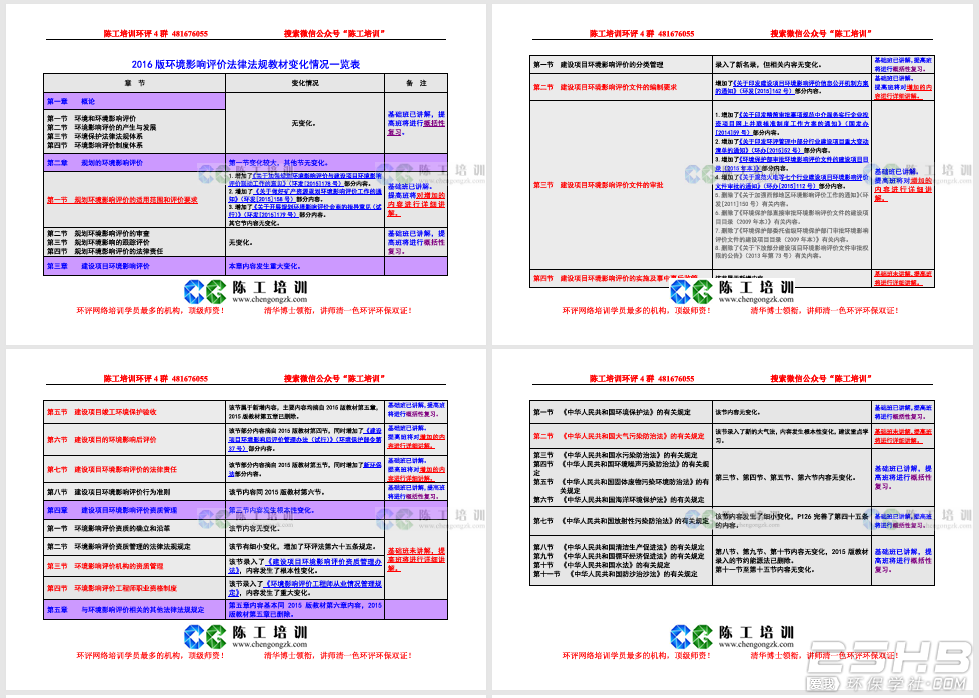
Task: Click the '备 注' column header
Action: coord(416,83)
